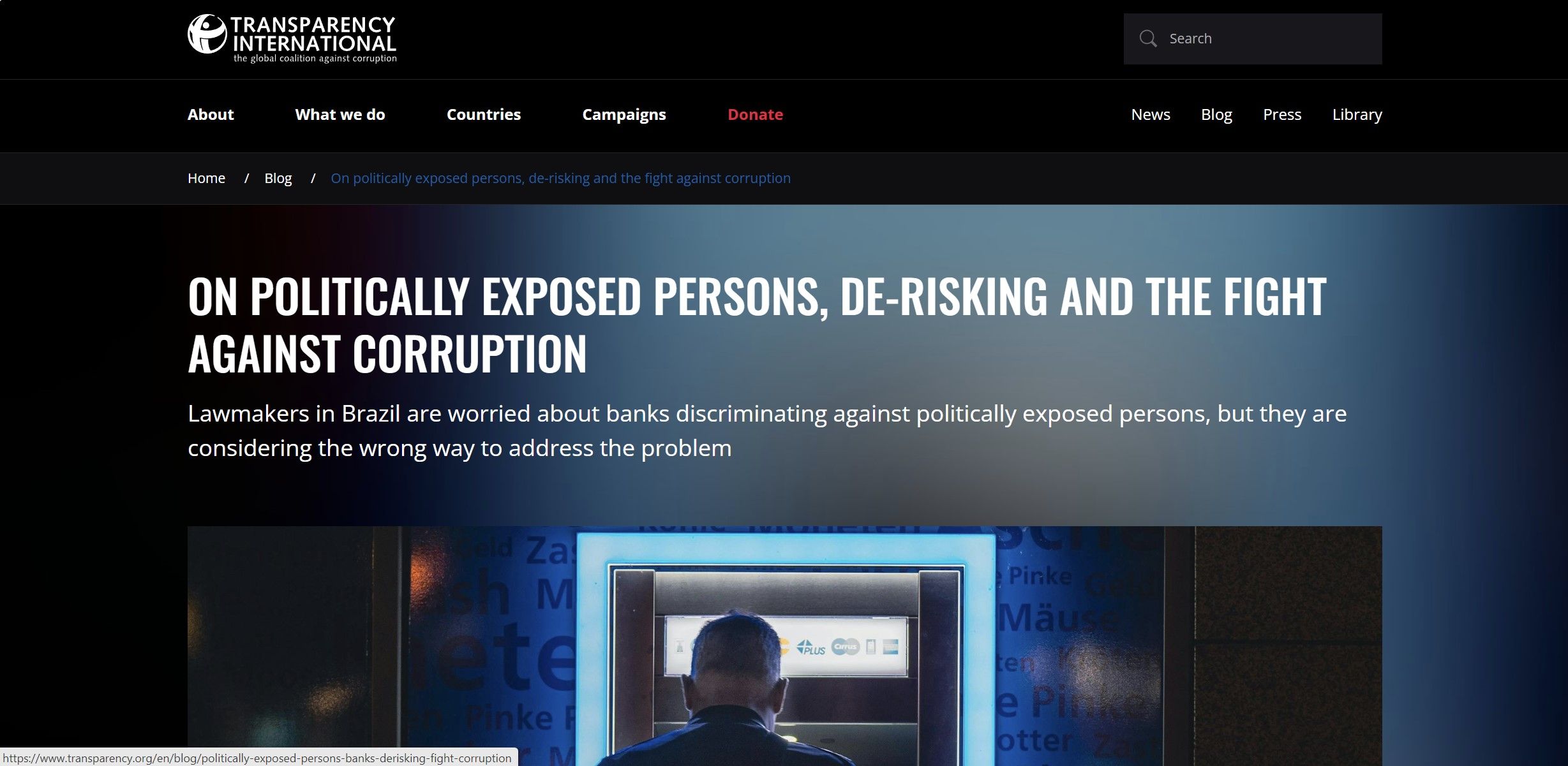Click the 'the global coalition against corruption' tagline
Screen dimensions: 1568x766
tap(315, 59)
